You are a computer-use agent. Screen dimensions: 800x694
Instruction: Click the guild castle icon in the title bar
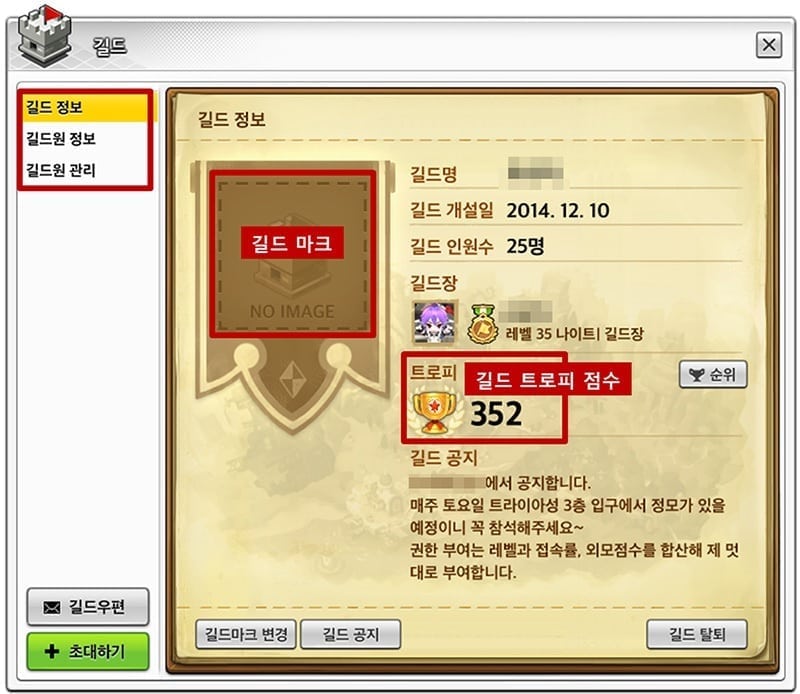point(44,37)
